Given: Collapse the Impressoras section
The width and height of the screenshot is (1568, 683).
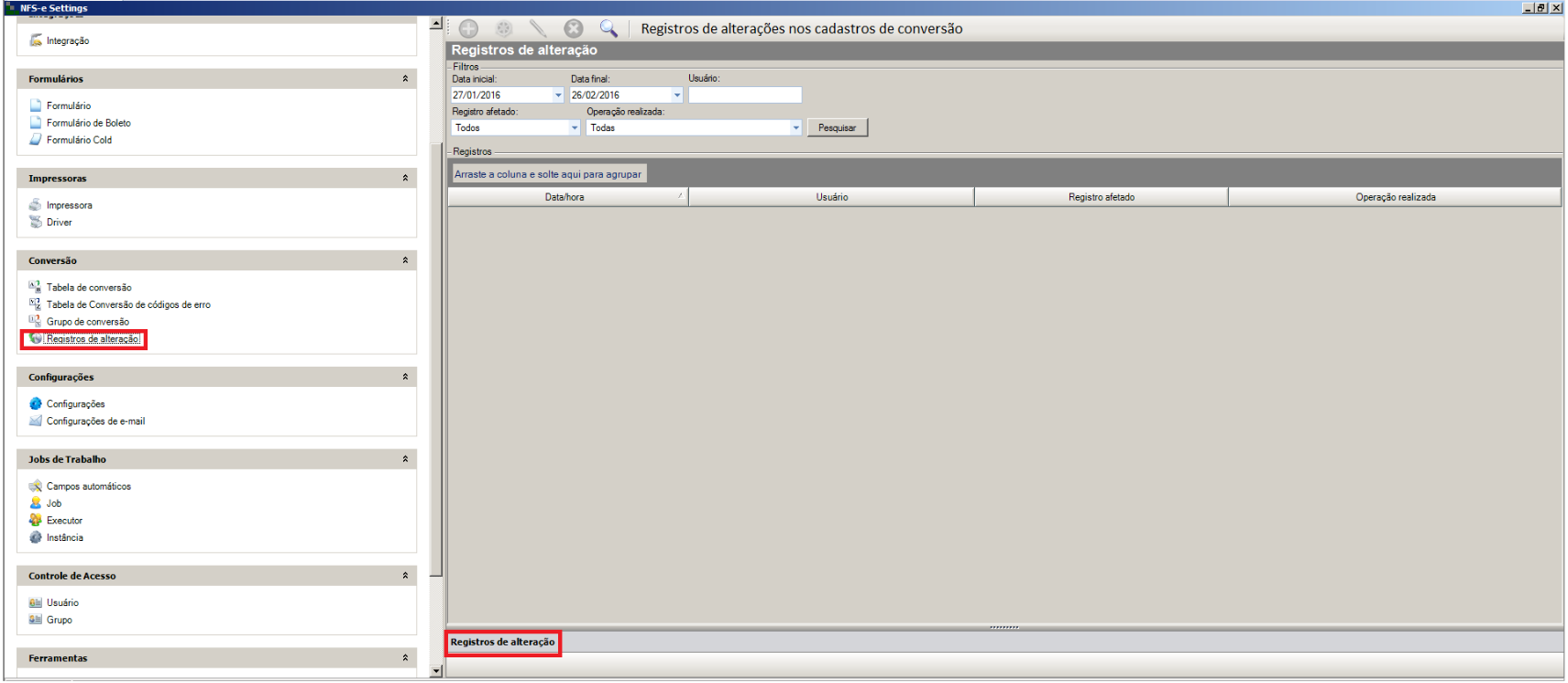Looking at the screenshot, I should click(405, 178).
